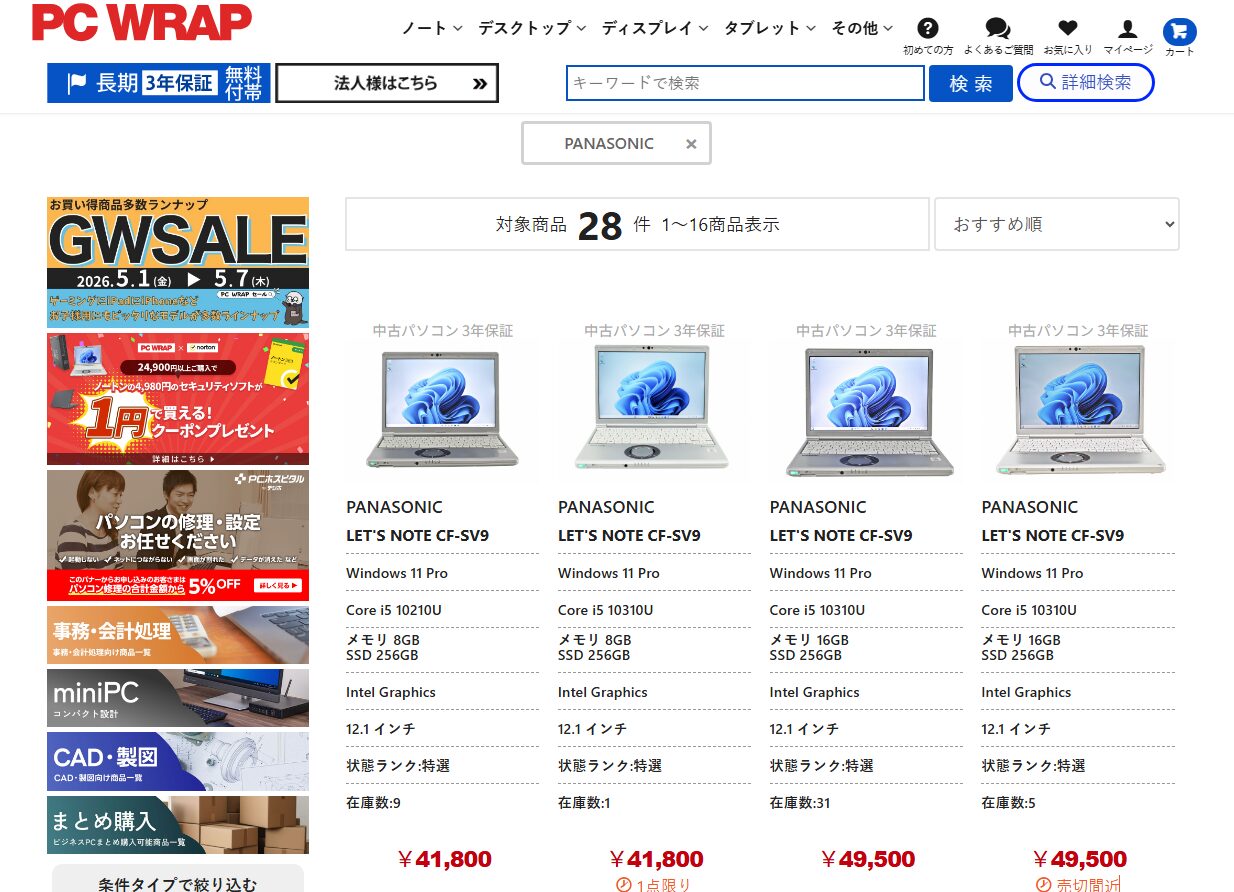Open the 初めての方 question mark icon
The width and height of the screenshot is (1234, 892).
click(x=927, y=29)
